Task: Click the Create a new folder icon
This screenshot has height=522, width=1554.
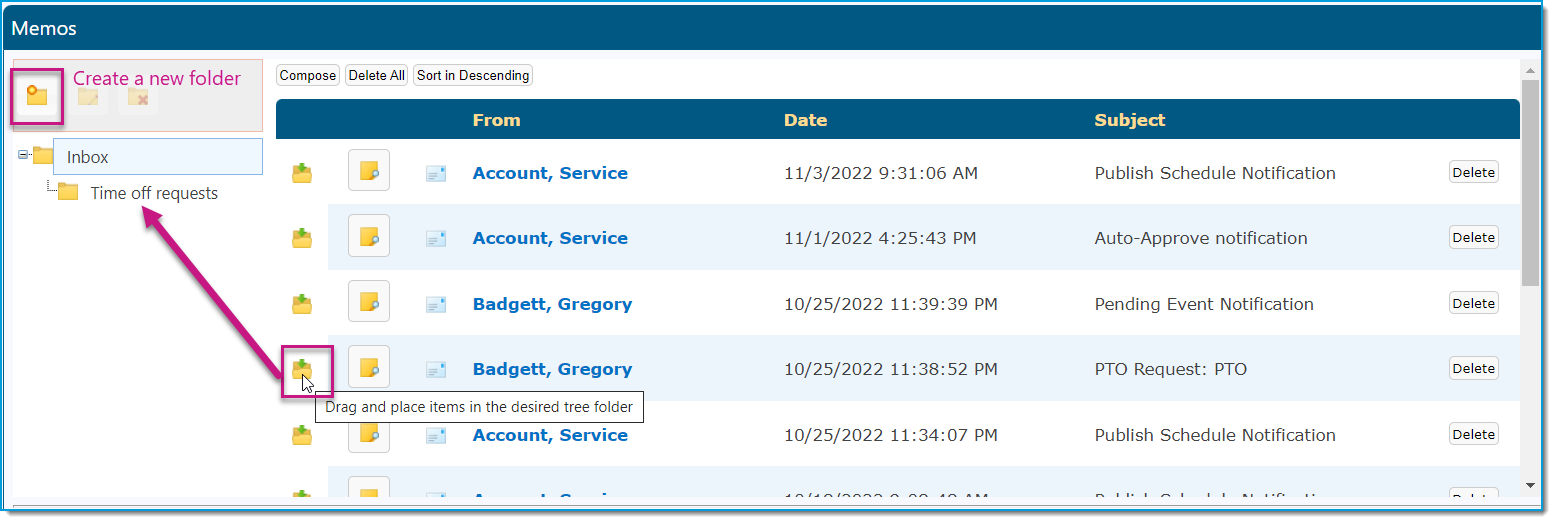Action: [37, 96]
